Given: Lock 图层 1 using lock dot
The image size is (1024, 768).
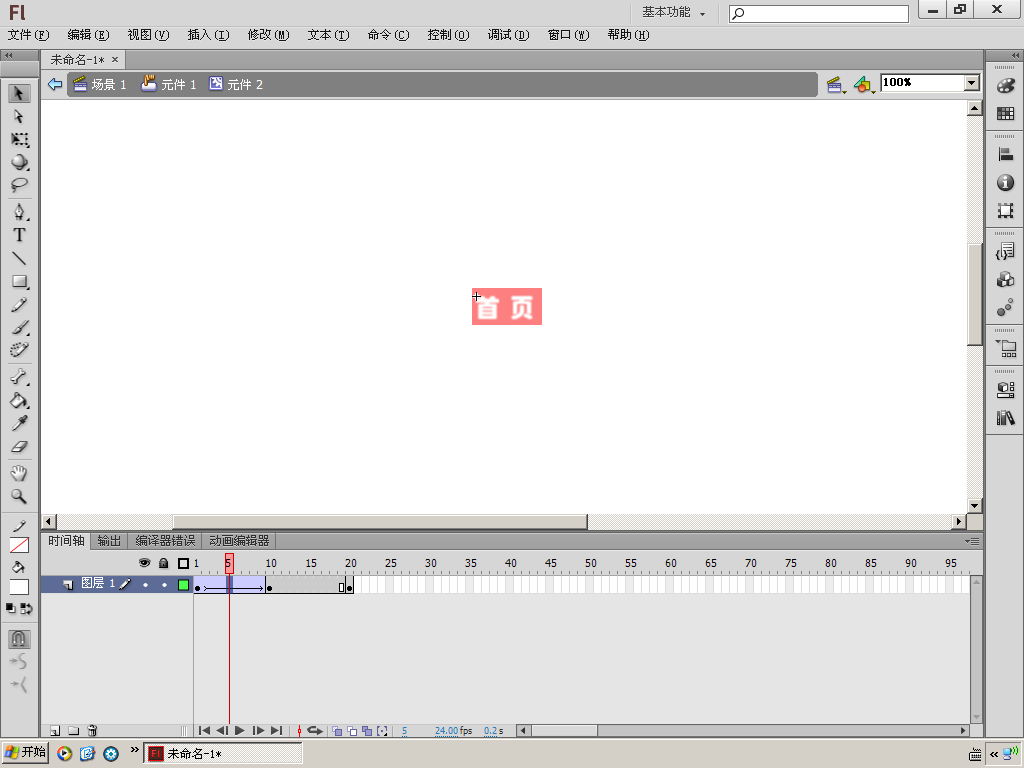Looking at the screenshot, I should pos(164,585).
